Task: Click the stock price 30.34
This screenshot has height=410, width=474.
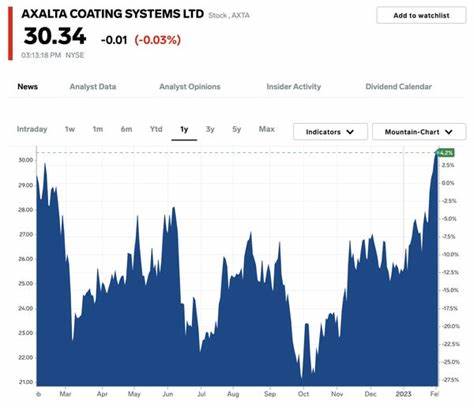Action: coord(55,36)
